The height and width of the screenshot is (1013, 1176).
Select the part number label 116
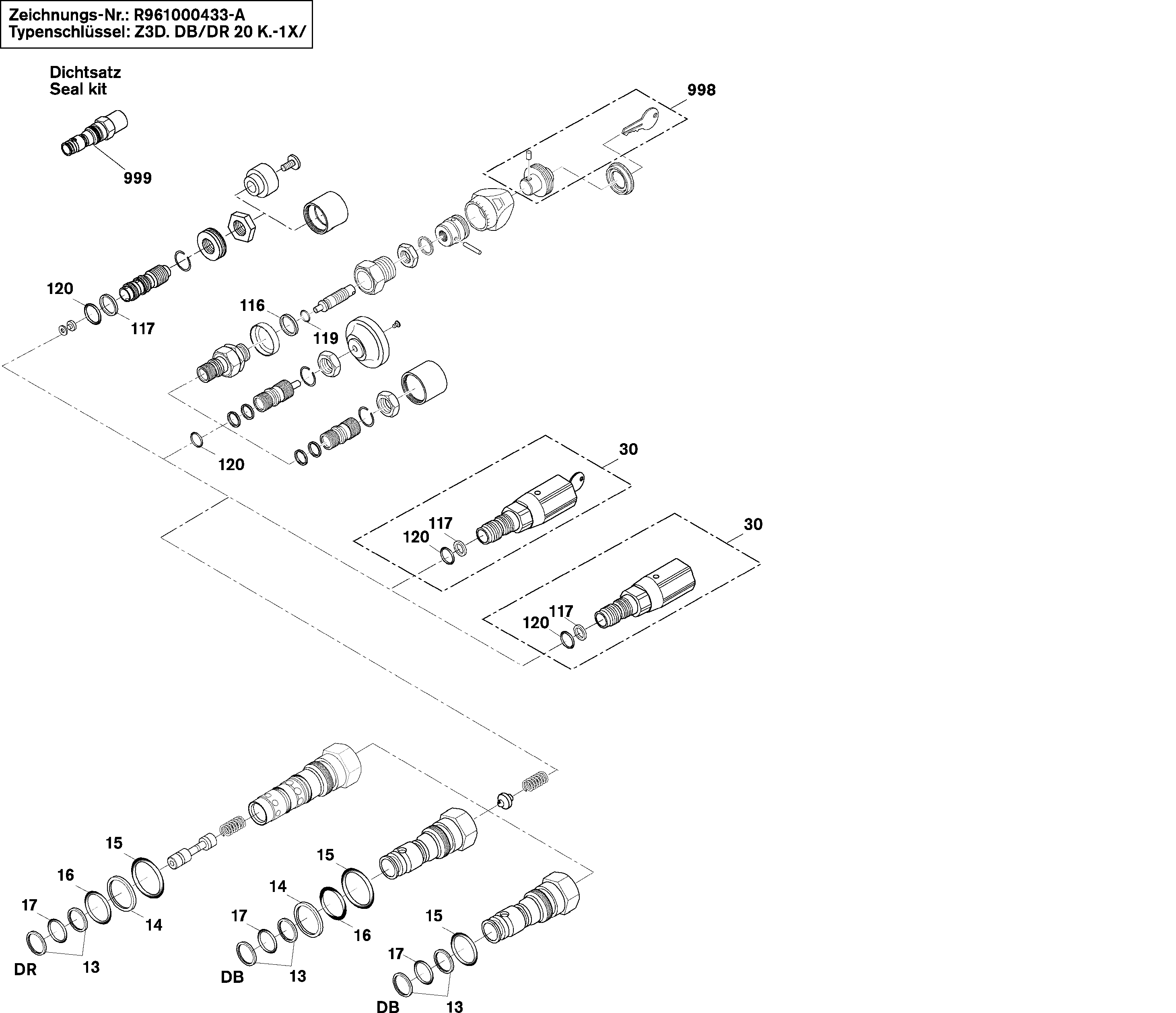click(252, 306)
